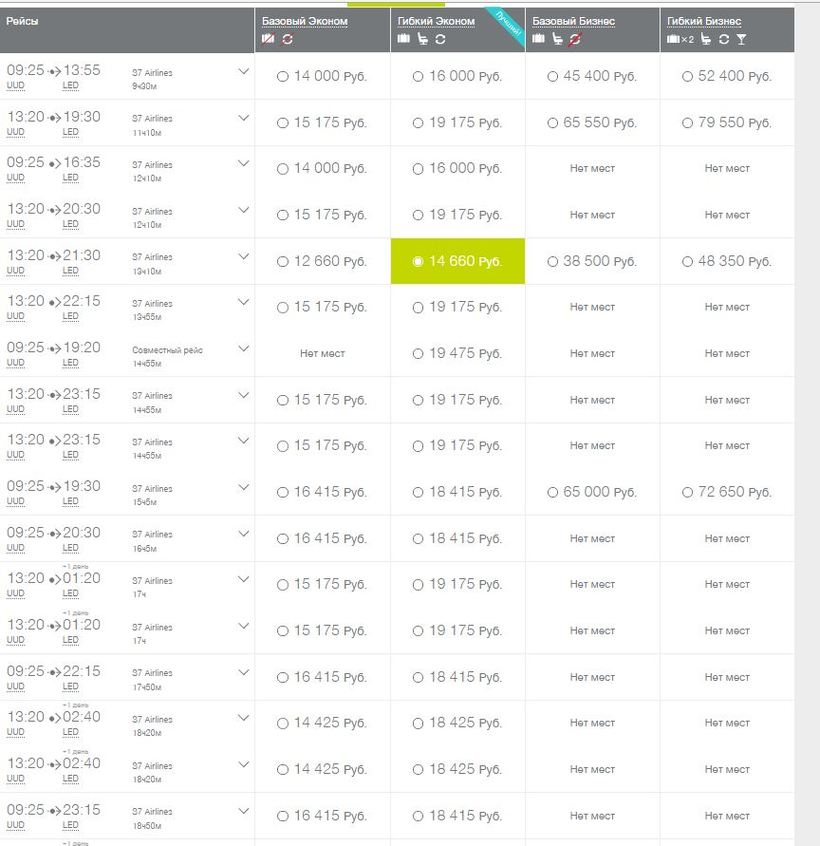Open Базовый Эконом fare description
820x846 pixels.
(305, 21)
